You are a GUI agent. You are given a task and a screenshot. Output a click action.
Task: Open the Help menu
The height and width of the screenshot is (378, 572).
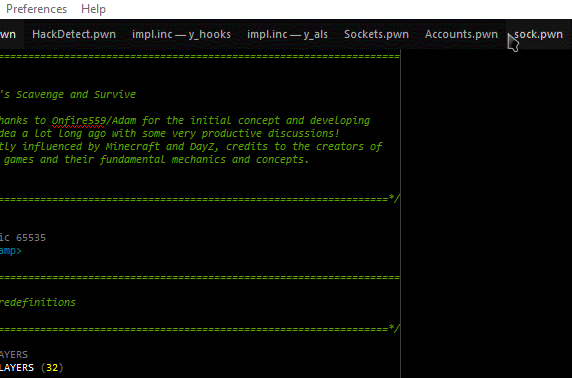pos(93,9)
